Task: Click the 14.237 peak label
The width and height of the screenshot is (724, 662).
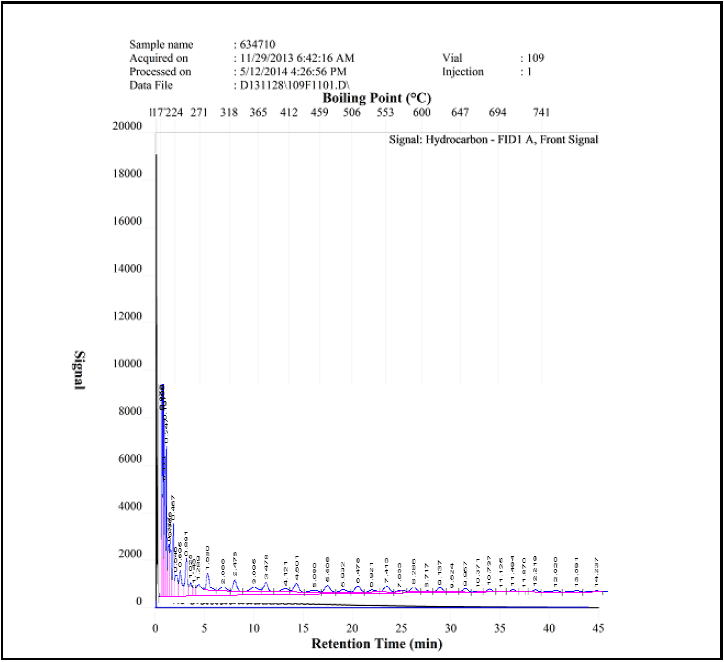Action: (597, 572)
